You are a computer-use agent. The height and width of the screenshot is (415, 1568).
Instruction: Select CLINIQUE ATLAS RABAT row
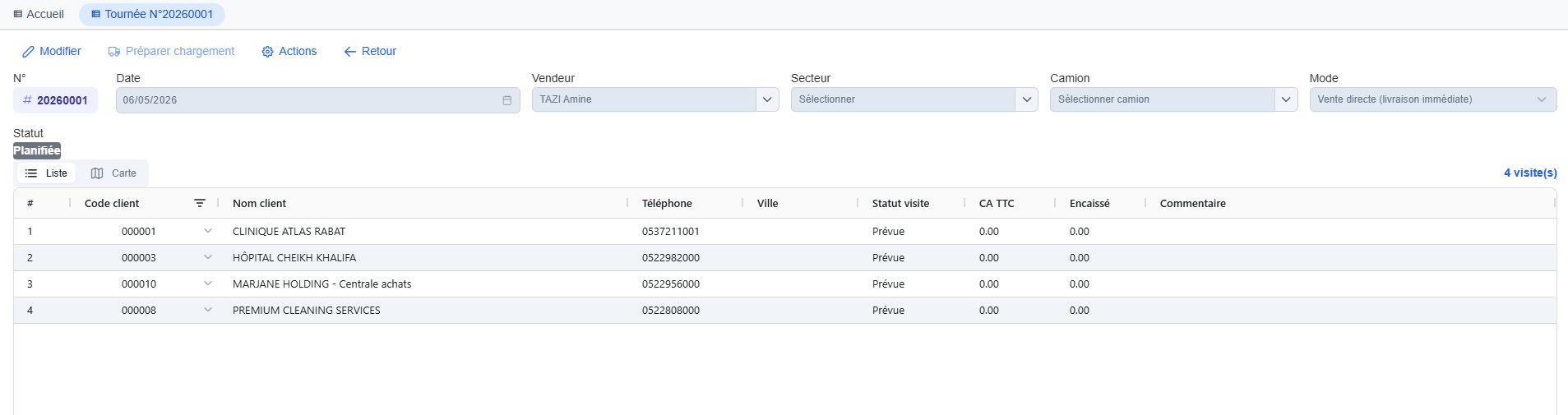(784, 232)
